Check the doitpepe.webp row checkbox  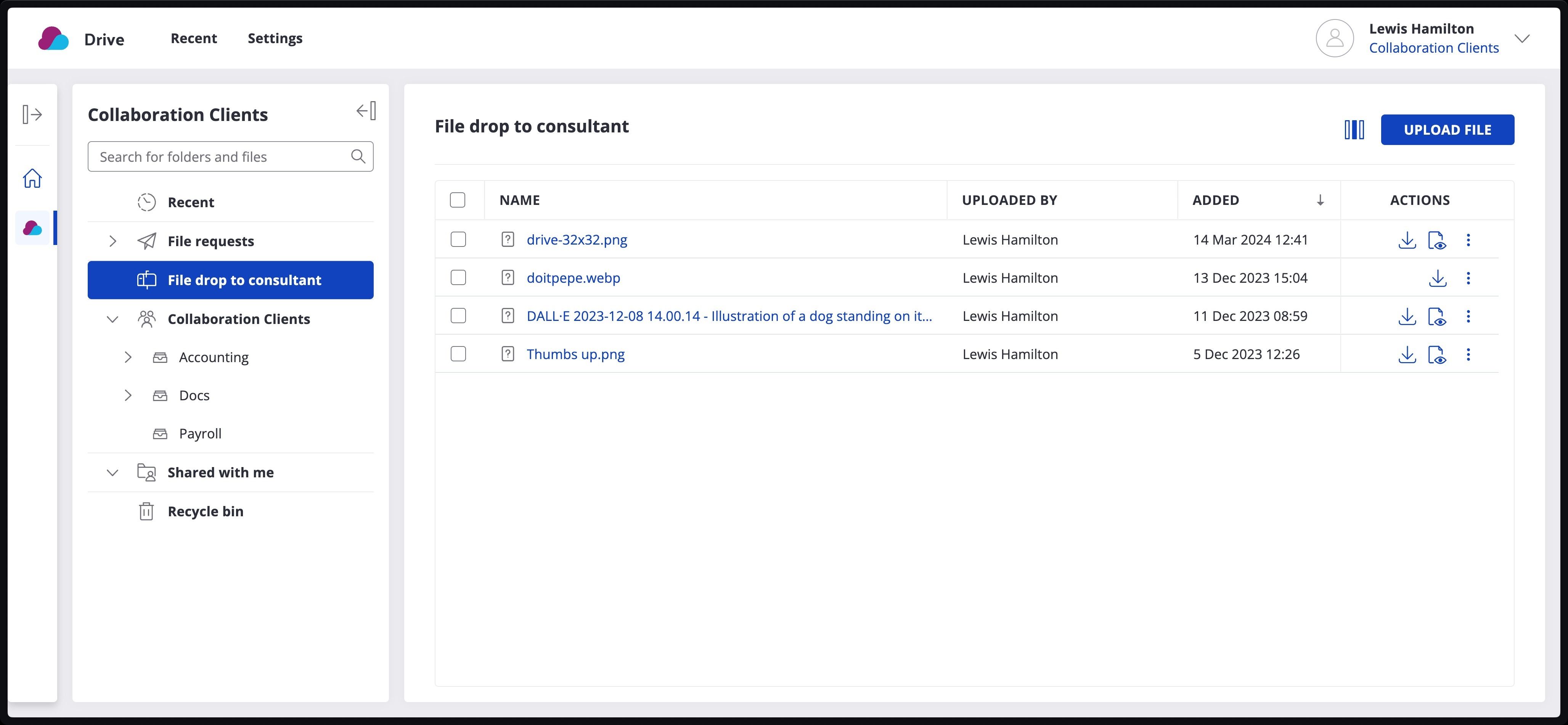(458, 278)
